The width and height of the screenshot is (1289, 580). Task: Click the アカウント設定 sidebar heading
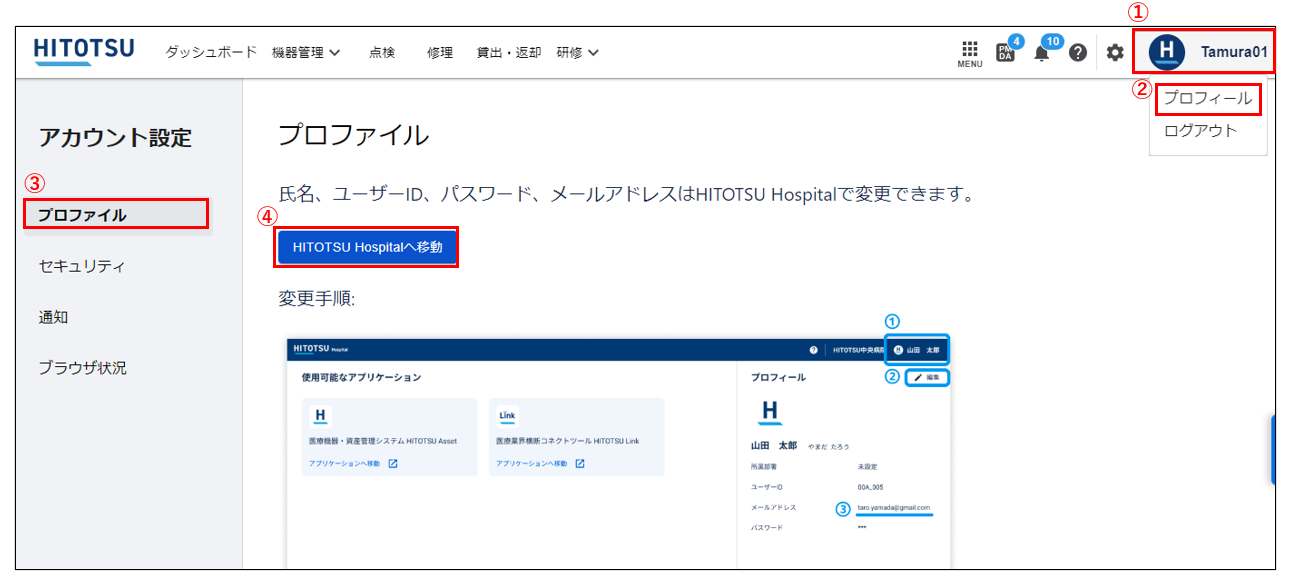pos(115,137)
